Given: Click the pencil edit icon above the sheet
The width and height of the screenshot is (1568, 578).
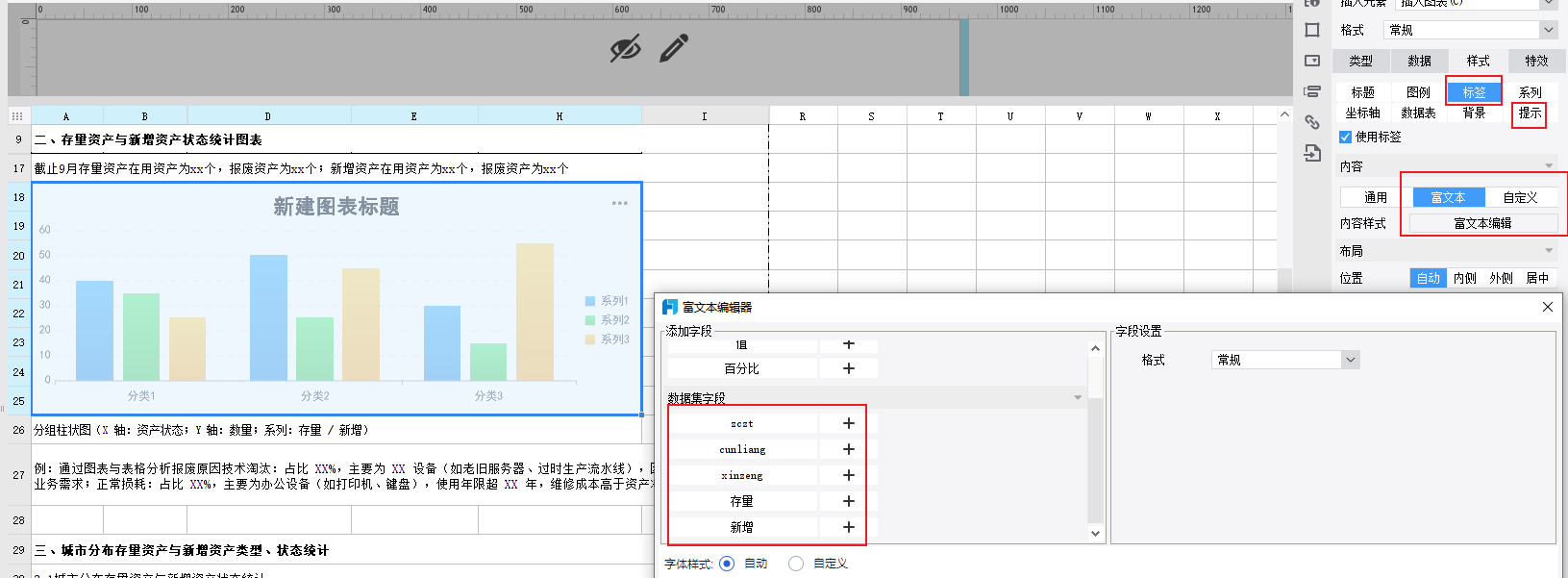Looking at the screenshot, I should [674, 48].
